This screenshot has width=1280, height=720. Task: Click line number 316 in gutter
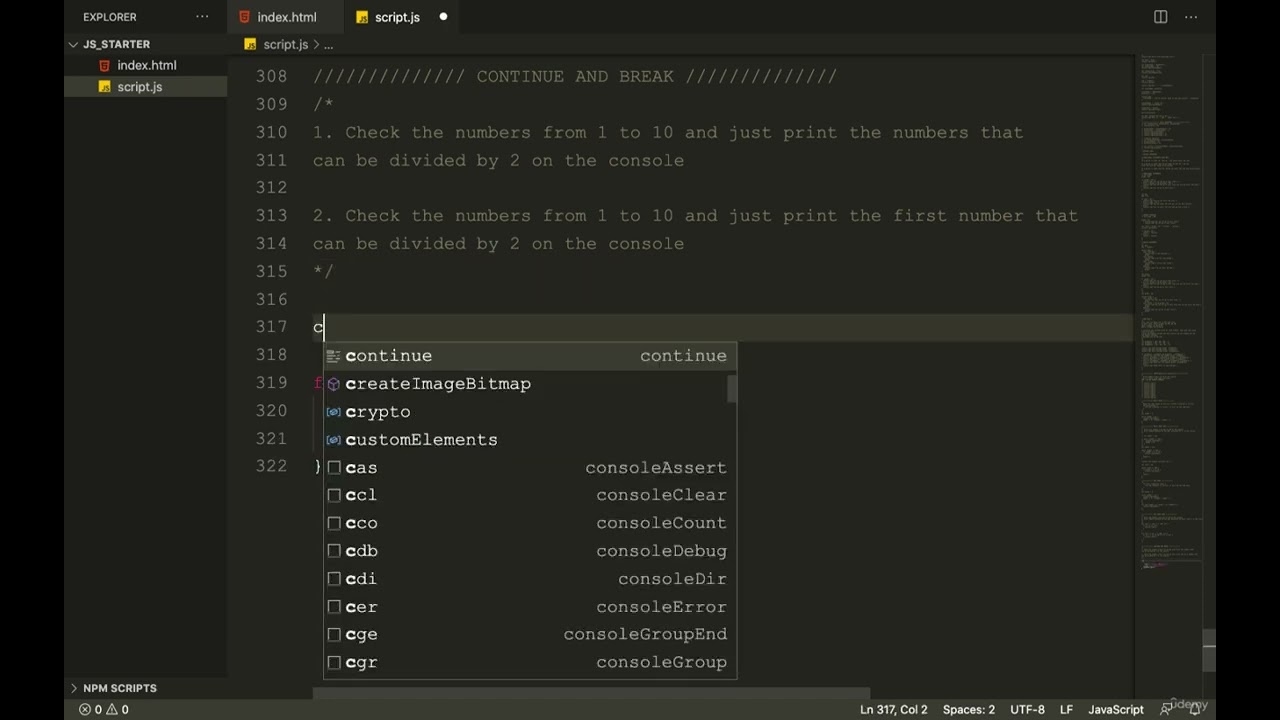[x=271, y=299]
